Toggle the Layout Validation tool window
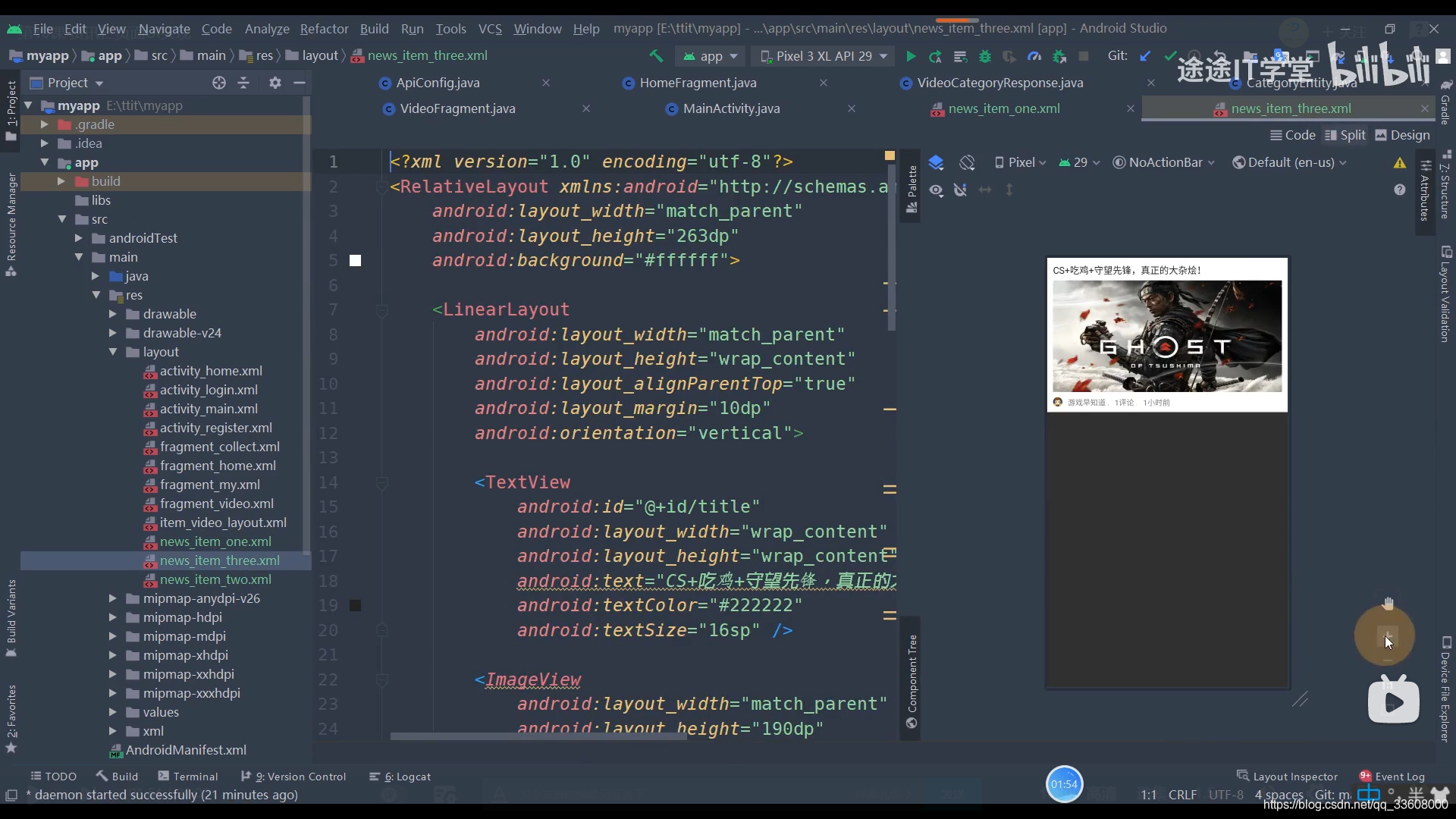Viewport: 1456px width, 819px height. coord(1445,293)
